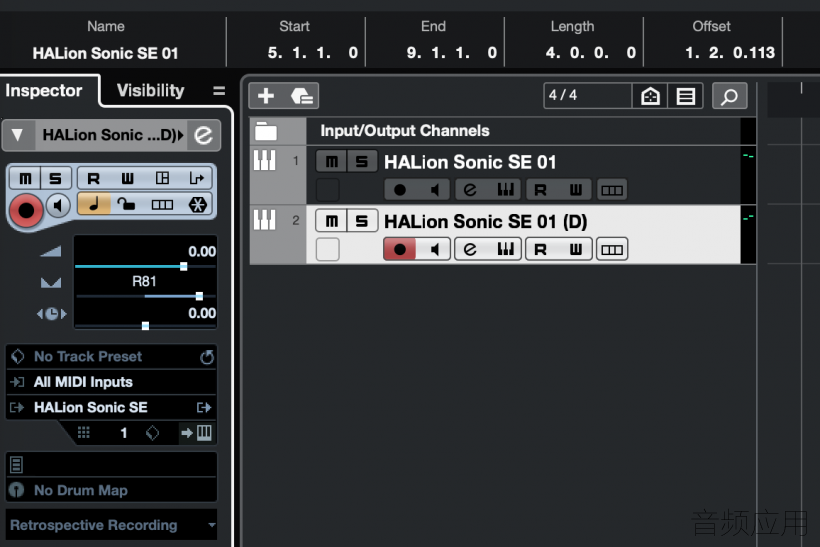Screen dimensions: 820x547
Task: Click HALion Sonic SE 01 name field in info line
Action: tap(106, 53)
